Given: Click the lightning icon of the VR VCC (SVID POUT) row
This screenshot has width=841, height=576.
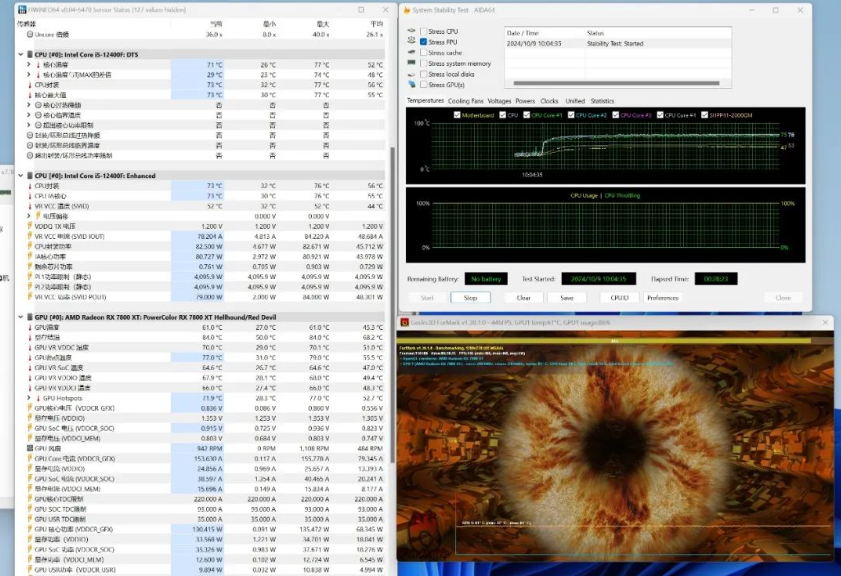Looking at the screenshot, I should [x=30, y=297].
